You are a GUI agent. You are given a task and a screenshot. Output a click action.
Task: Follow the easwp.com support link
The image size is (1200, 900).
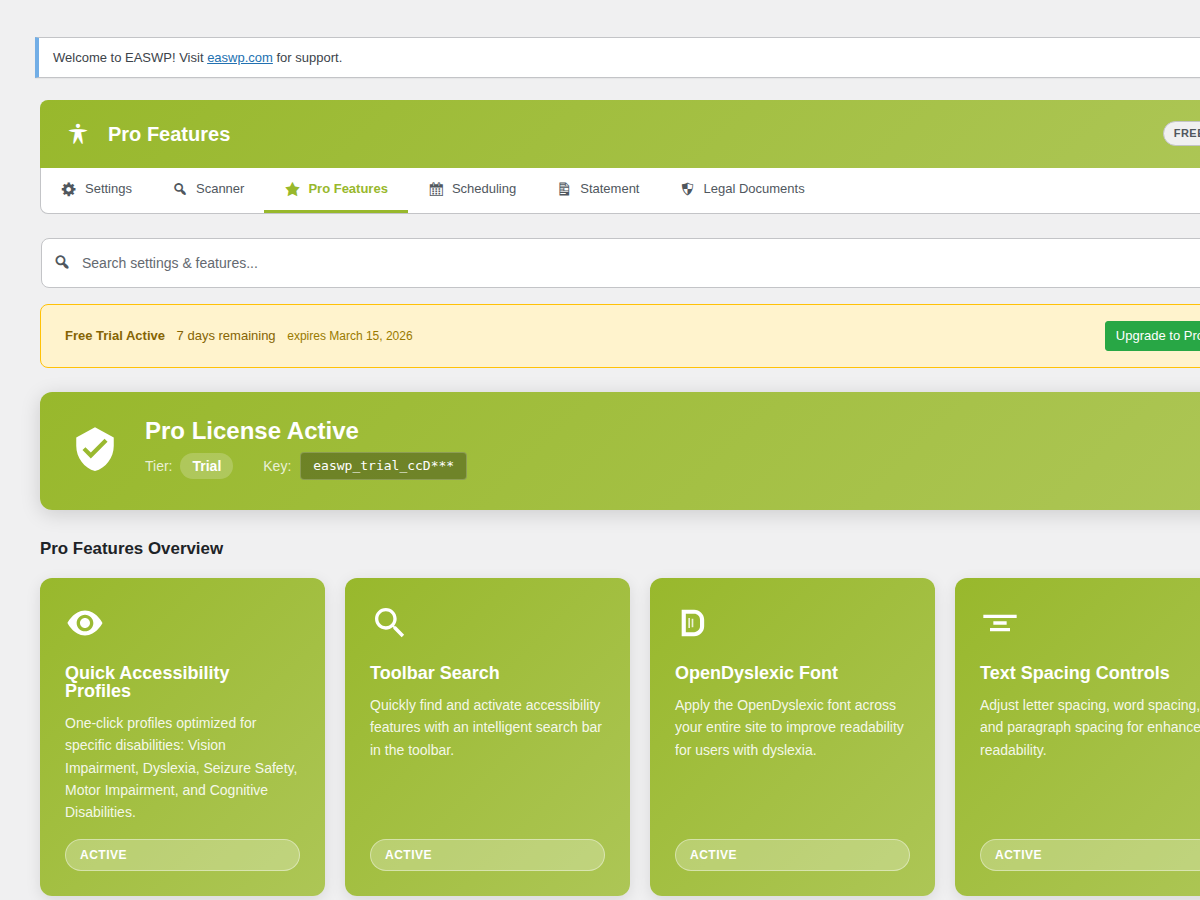pyautogui.click(x=240, y=58)
